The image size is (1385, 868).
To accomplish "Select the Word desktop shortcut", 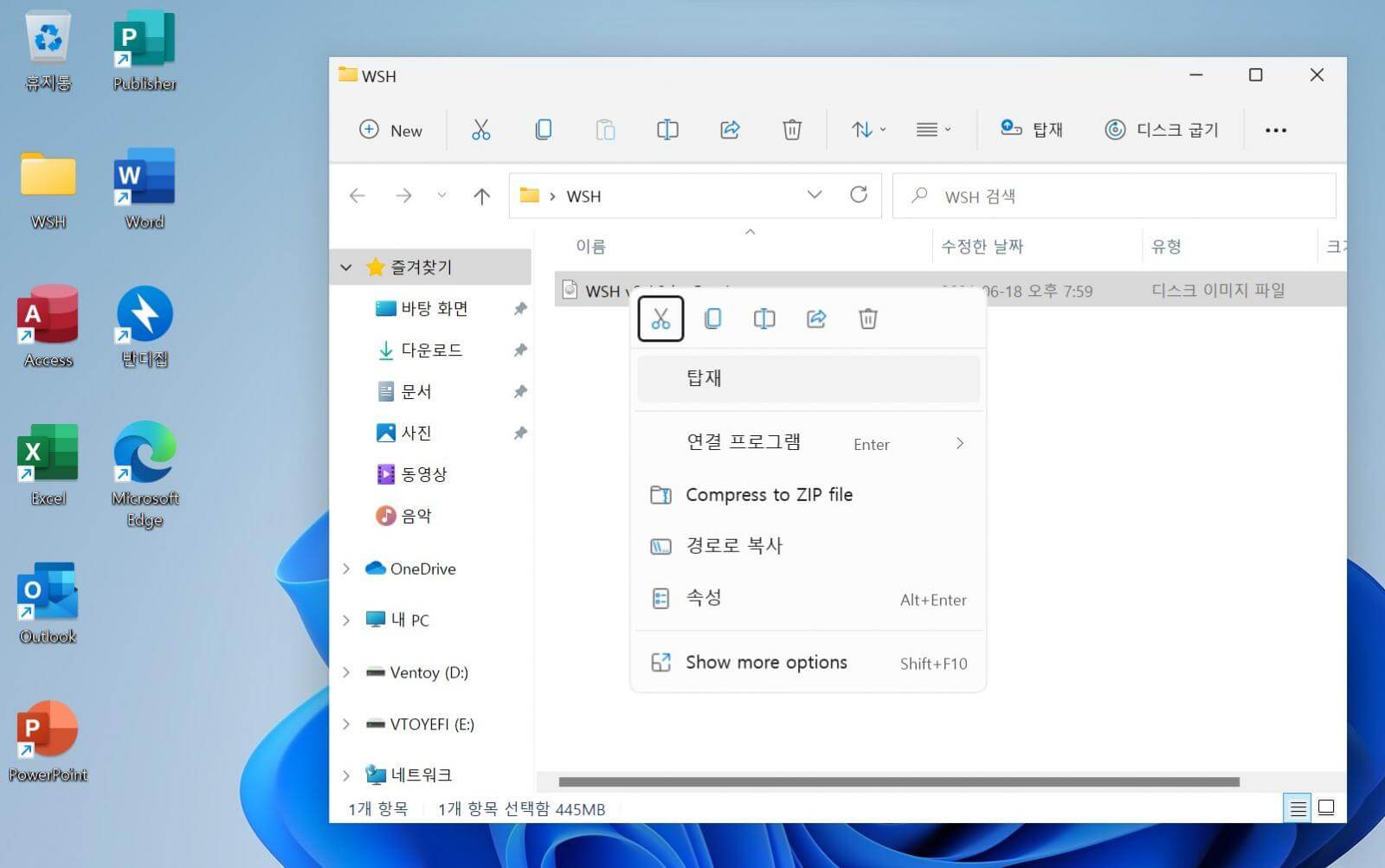I will (145, 190).
